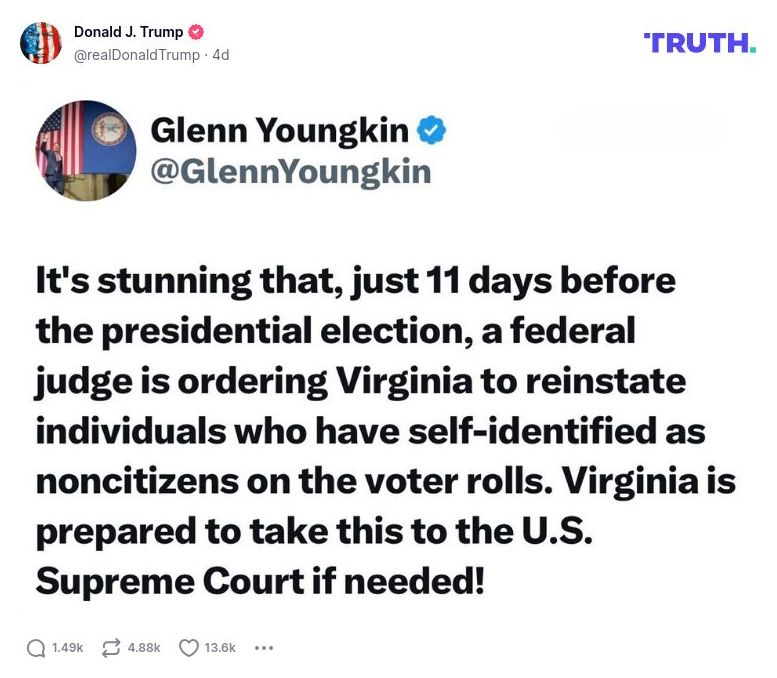The image size is (777, 678).
Task: Click the "Supreme Court if needed!" text line
Action: point(260,581)
